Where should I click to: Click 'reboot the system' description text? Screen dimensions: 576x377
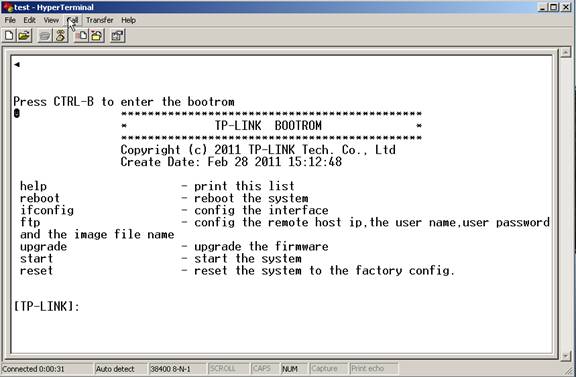[251, 198]
